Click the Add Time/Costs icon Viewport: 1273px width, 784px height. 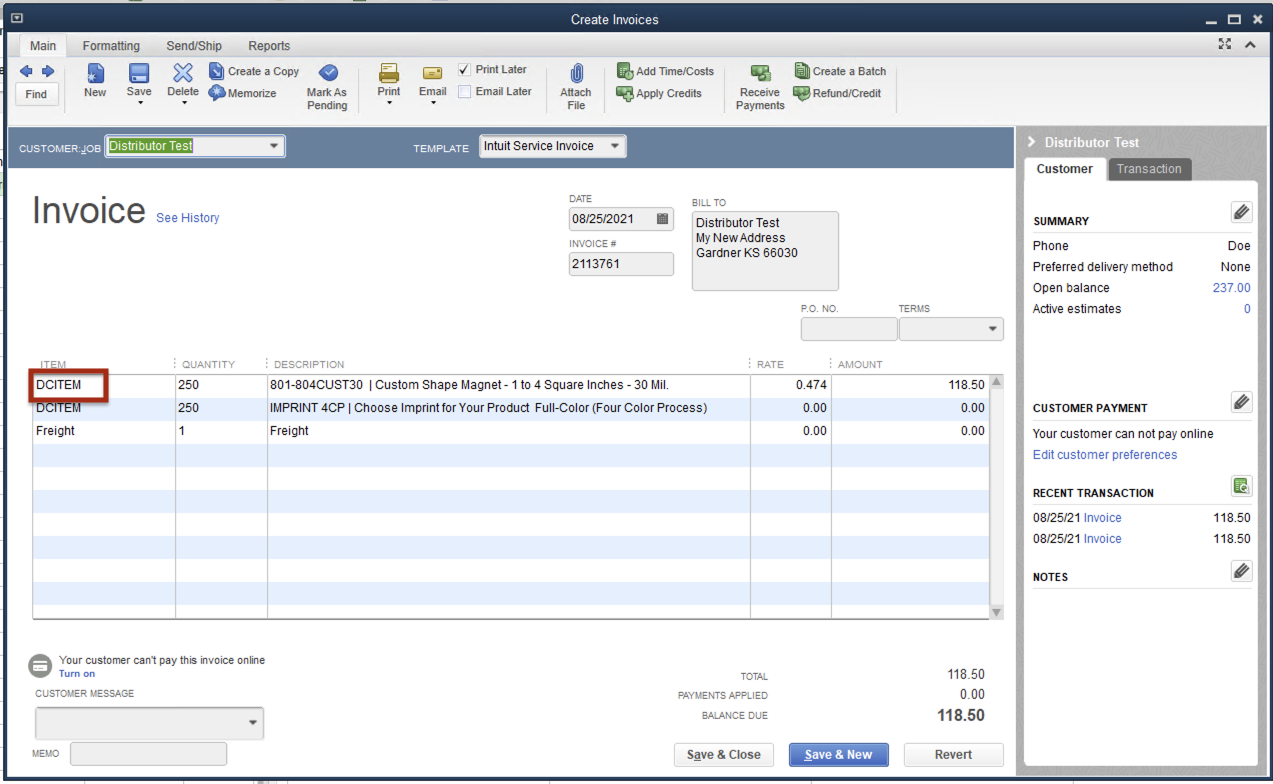pyautogui.click(x=625, y=71)
